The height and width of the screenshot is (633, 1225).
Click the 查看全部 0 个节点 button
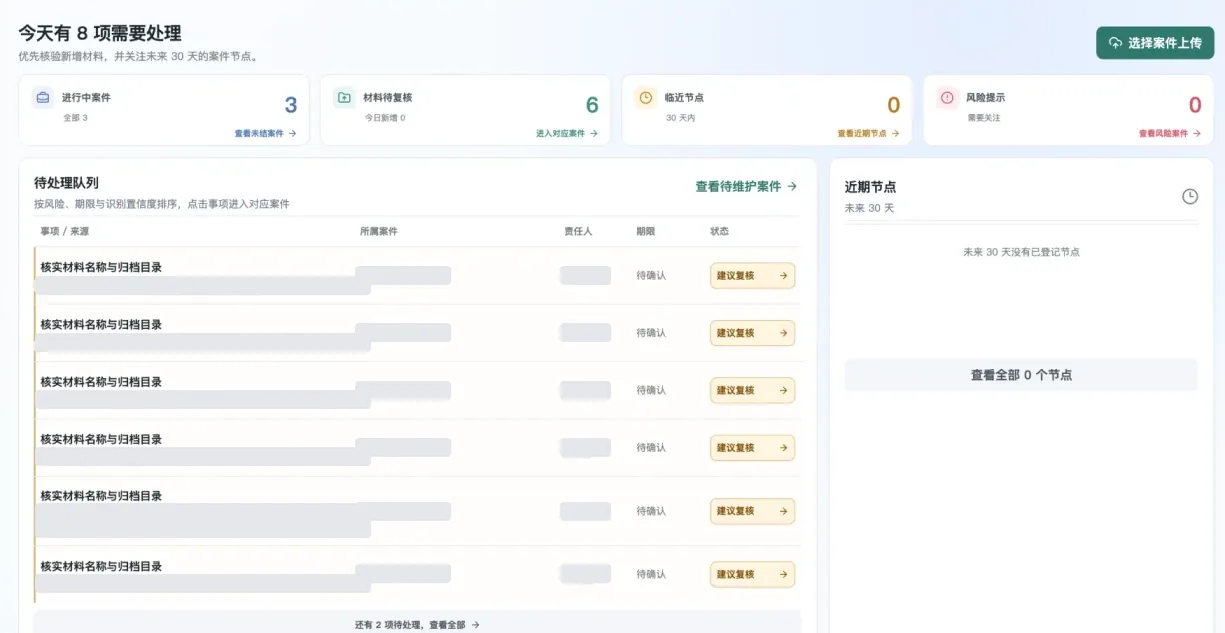(1021, 375)
